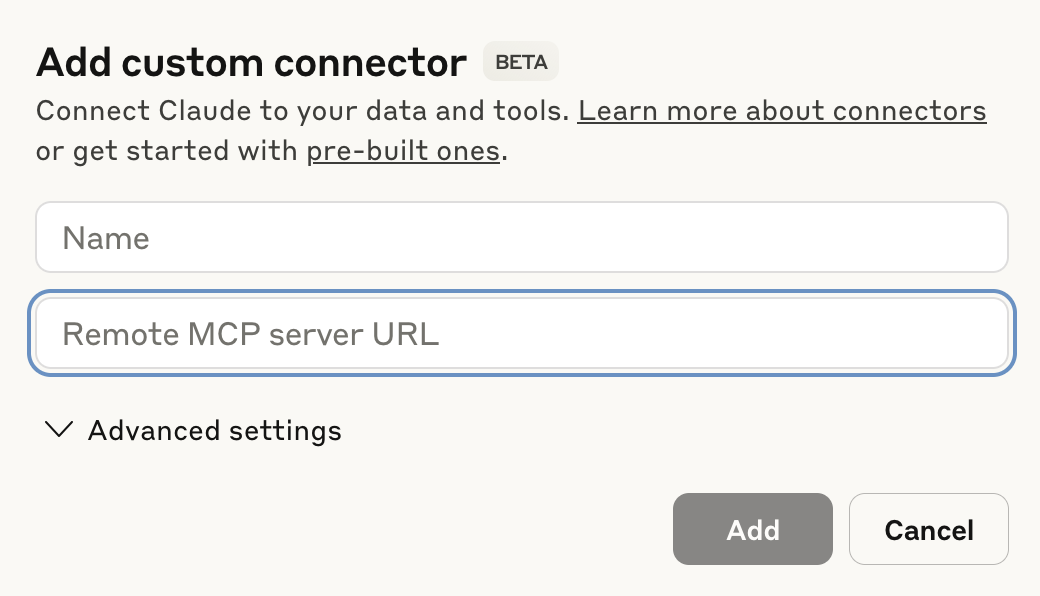The height and width of the screenshot is (596, 1040).
Task: Cancel the custom connector dialog
Action: click(x=928, y=529)
